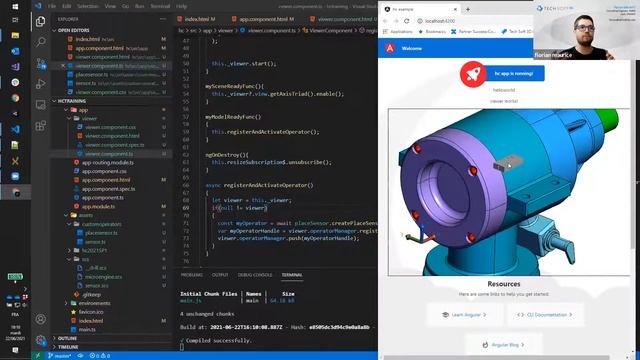
Task: Open favicon.ico in the file tree
Action: (91, 312)
